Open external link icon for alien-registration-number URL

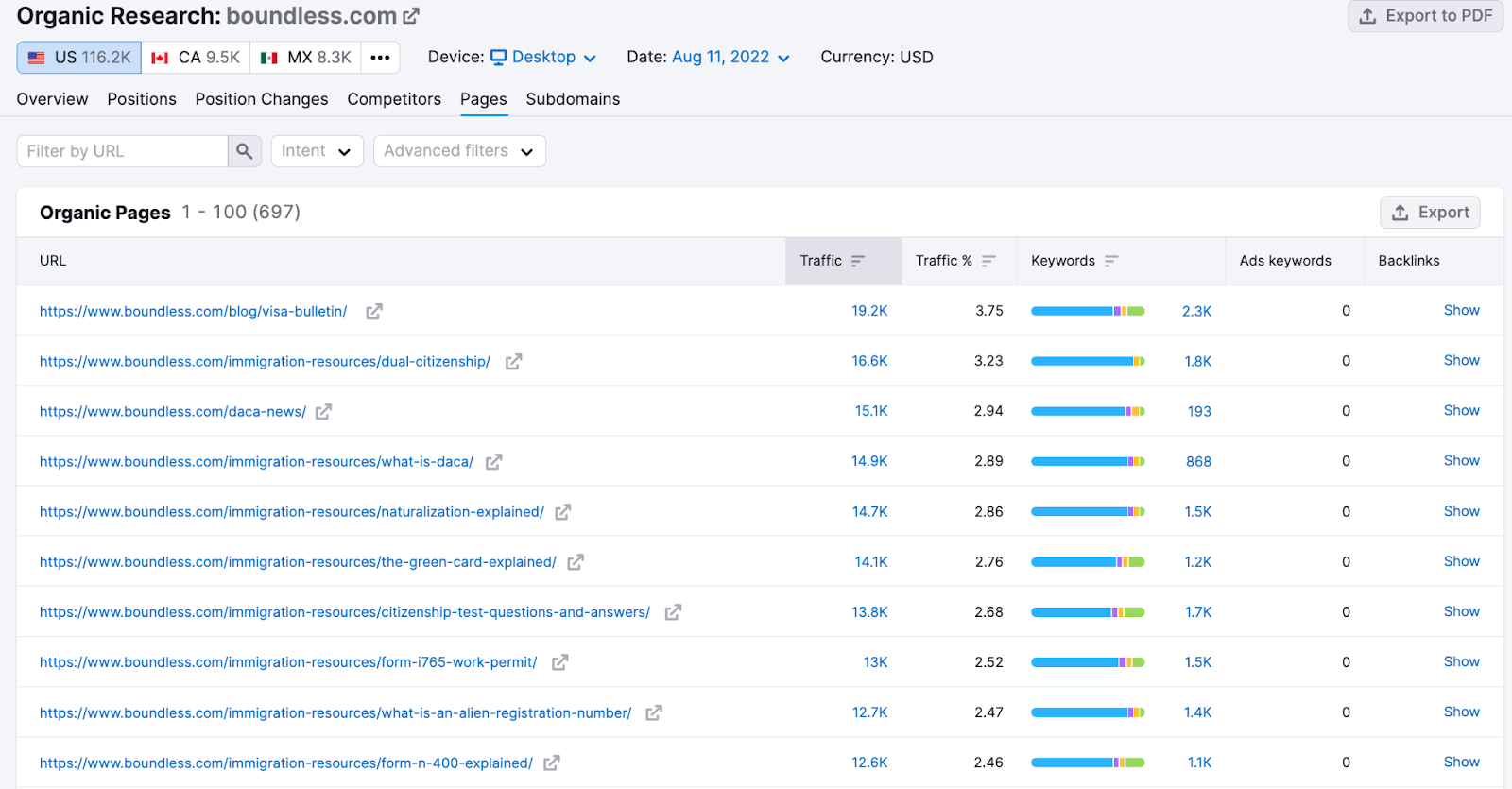[x=654, y=712]
